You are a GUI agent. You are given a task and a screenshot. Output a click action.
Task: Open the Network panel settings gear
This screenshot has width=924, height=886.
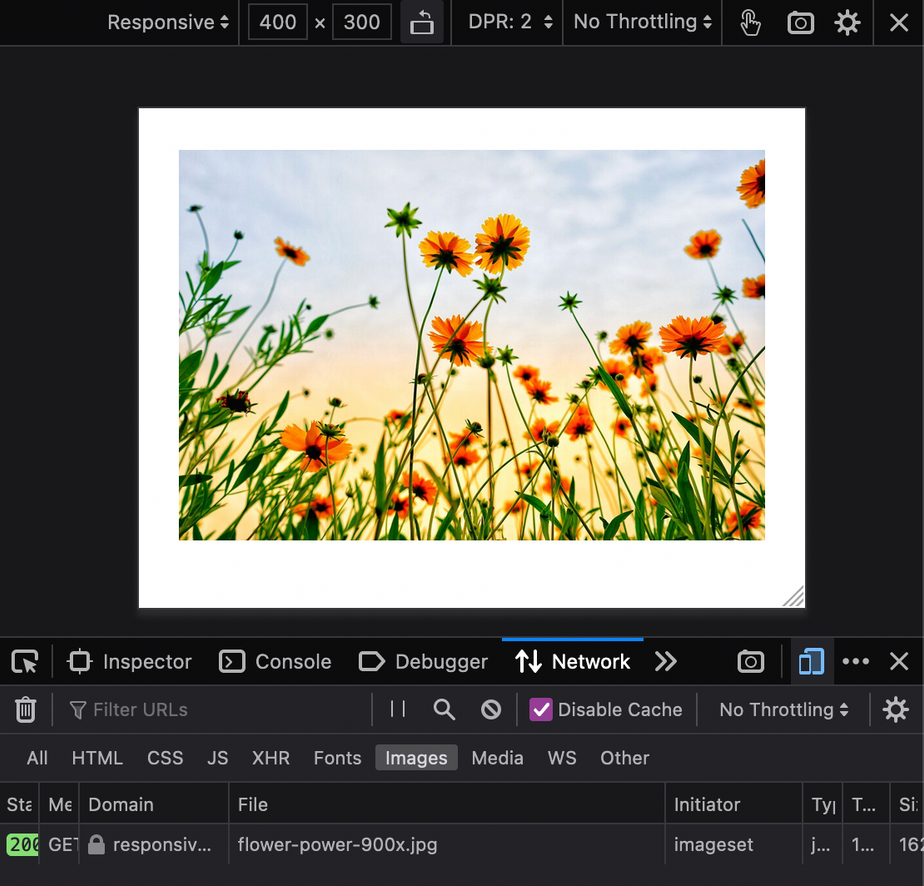pyautogui.click(x=895, y=709)
